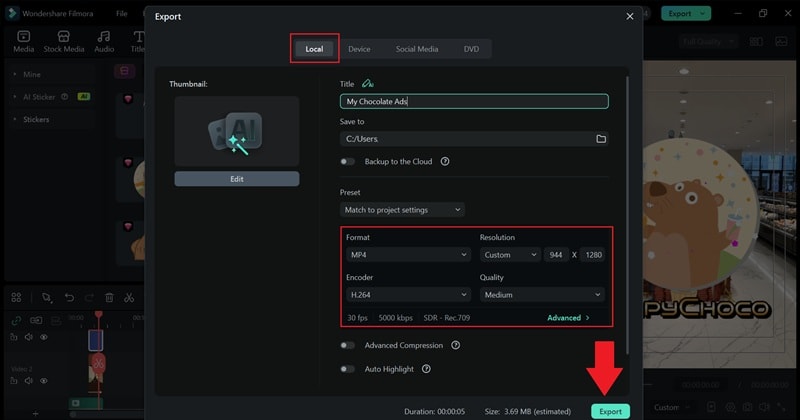The image size is (800, 420).
Task: Hide the Video 2 track
Action: click(44, 381)
